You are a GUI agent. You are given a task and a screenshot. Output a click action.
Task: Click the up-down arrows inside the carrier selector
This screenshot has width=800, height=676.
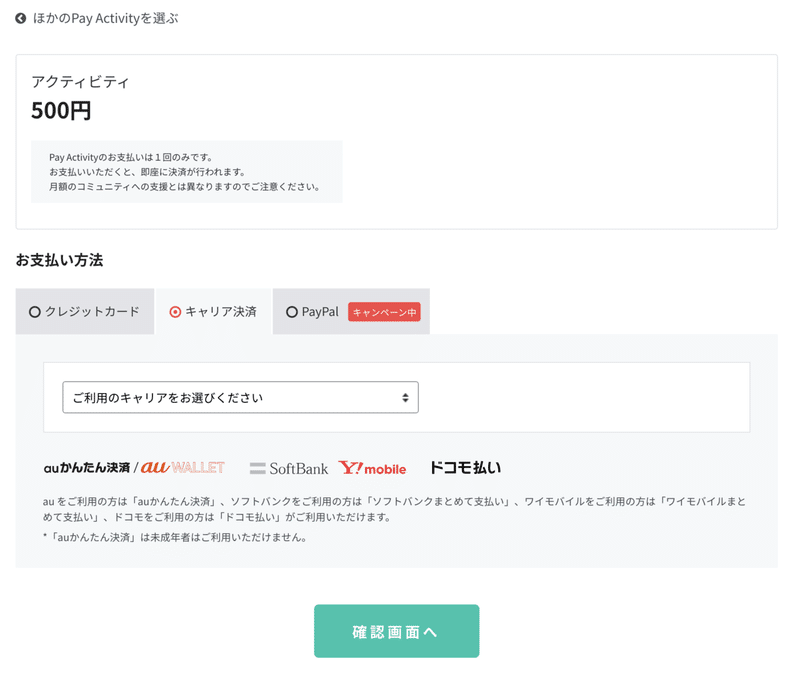tap(406, 397)
